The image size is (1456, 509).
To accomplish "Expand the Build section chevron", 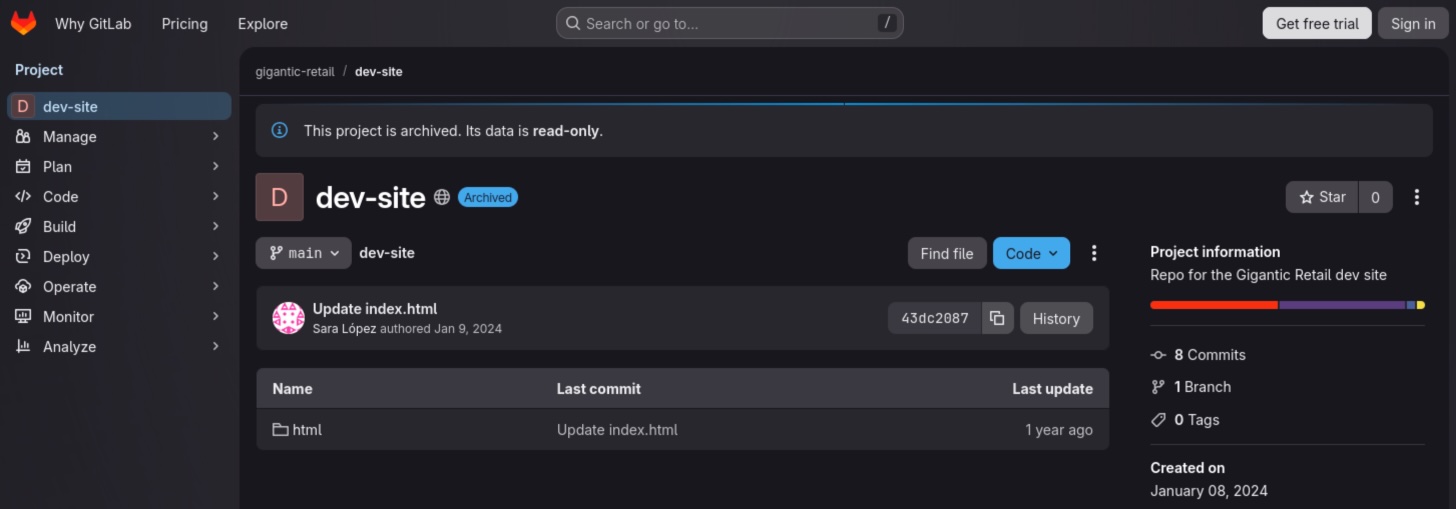I will (x=215, y=226).
